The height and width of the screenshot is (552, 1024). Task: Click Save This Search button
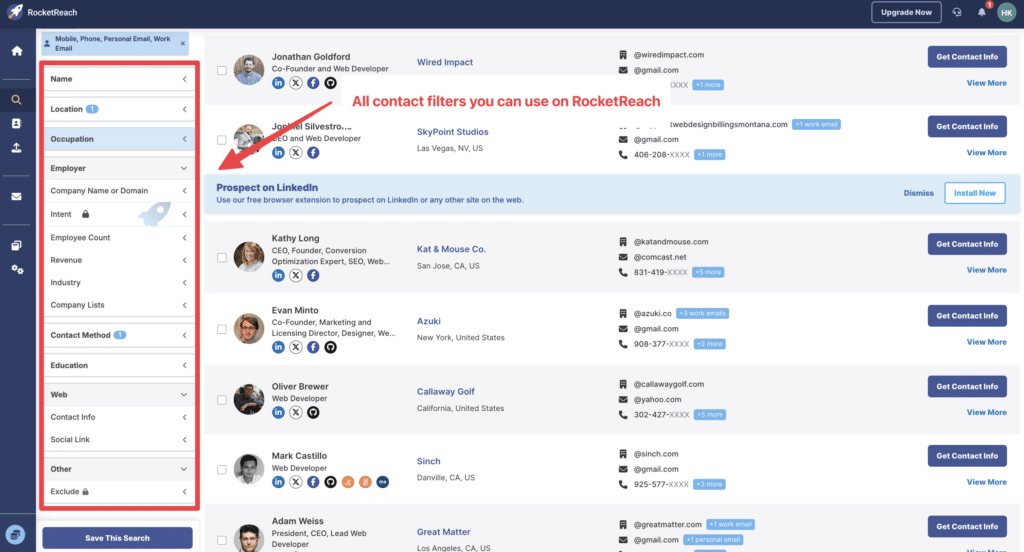[118, 538]
